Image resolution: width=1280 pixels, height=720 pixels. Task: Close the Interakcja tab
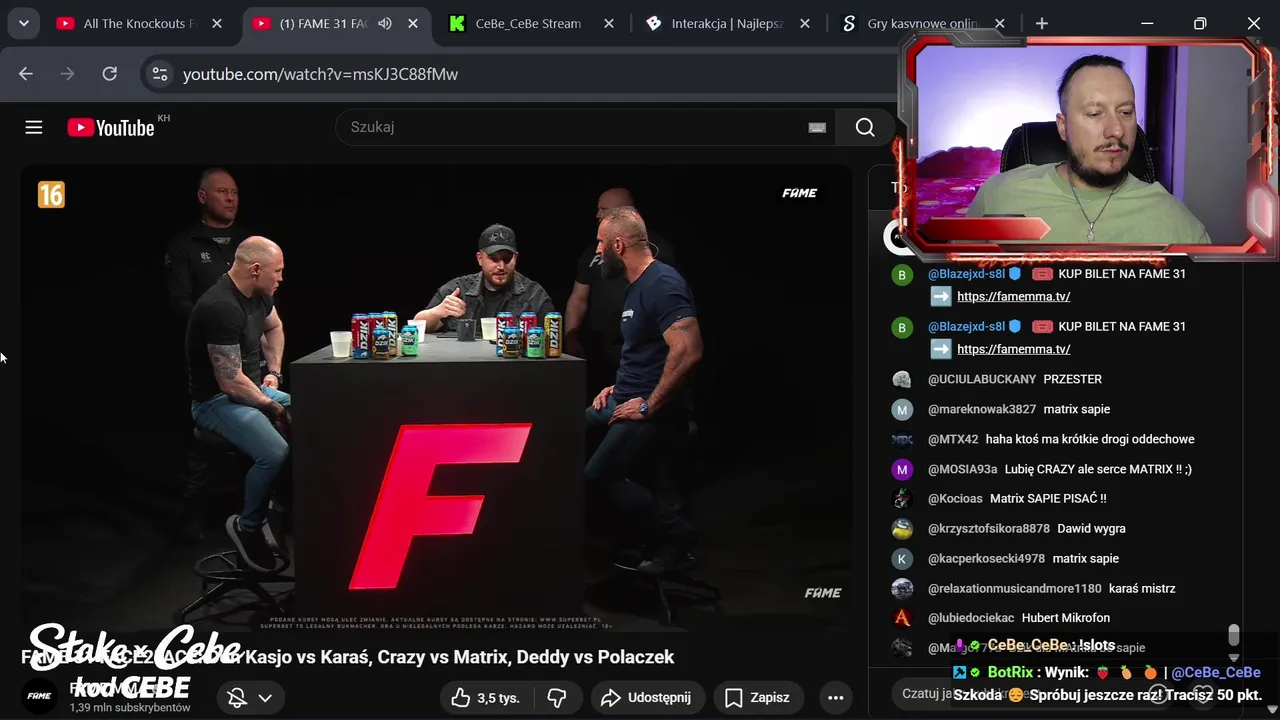pyautogui.click(x=805, y=23)
